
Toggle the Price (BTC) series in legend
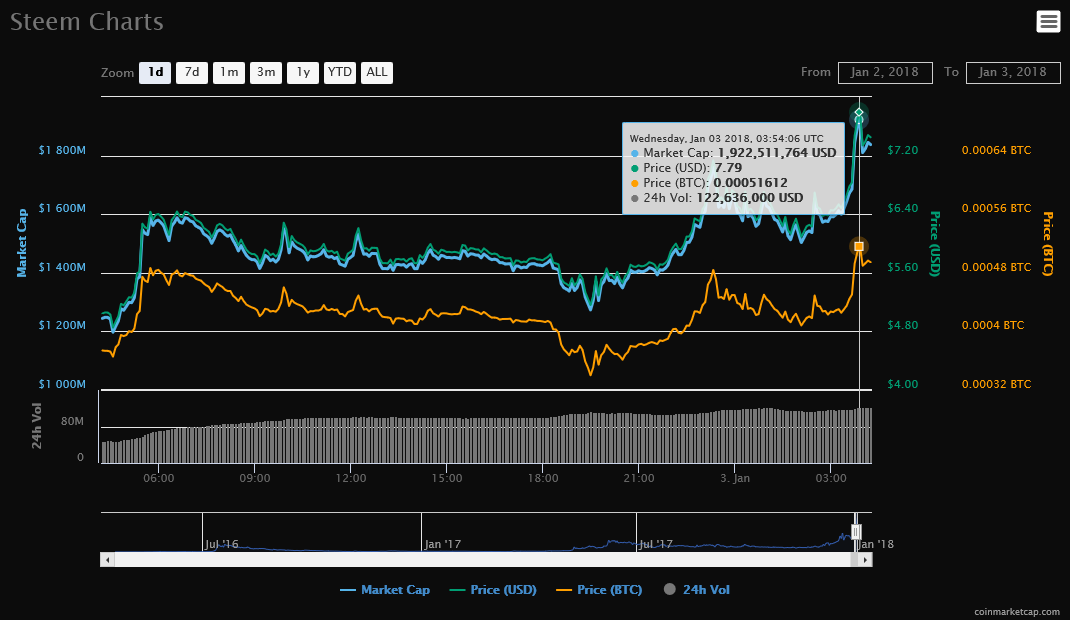coord(600,590)
